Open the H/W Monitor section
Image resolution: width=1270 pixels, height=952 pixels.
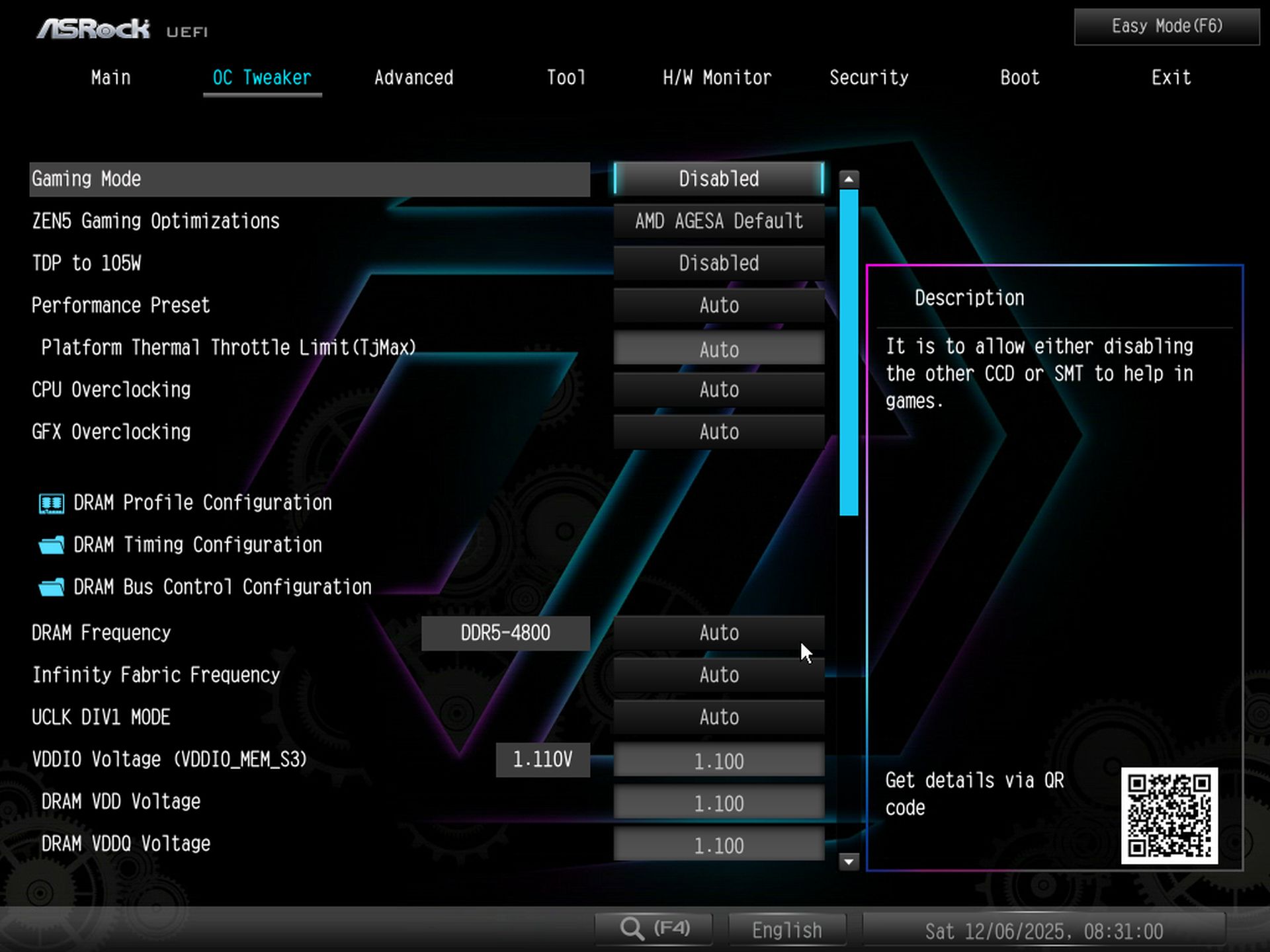point(717,77)
